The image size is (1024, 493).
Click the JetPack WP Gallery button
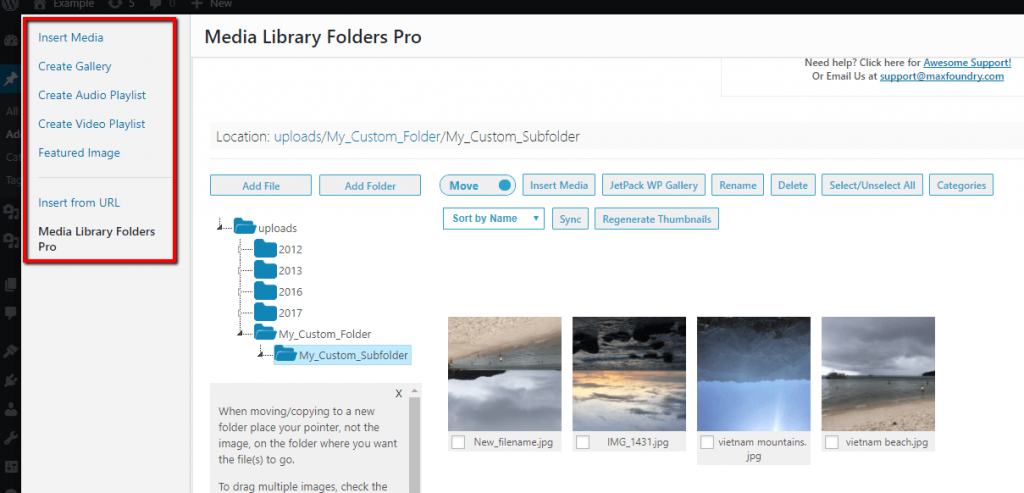pyautogui.click(x=653, y=185)
